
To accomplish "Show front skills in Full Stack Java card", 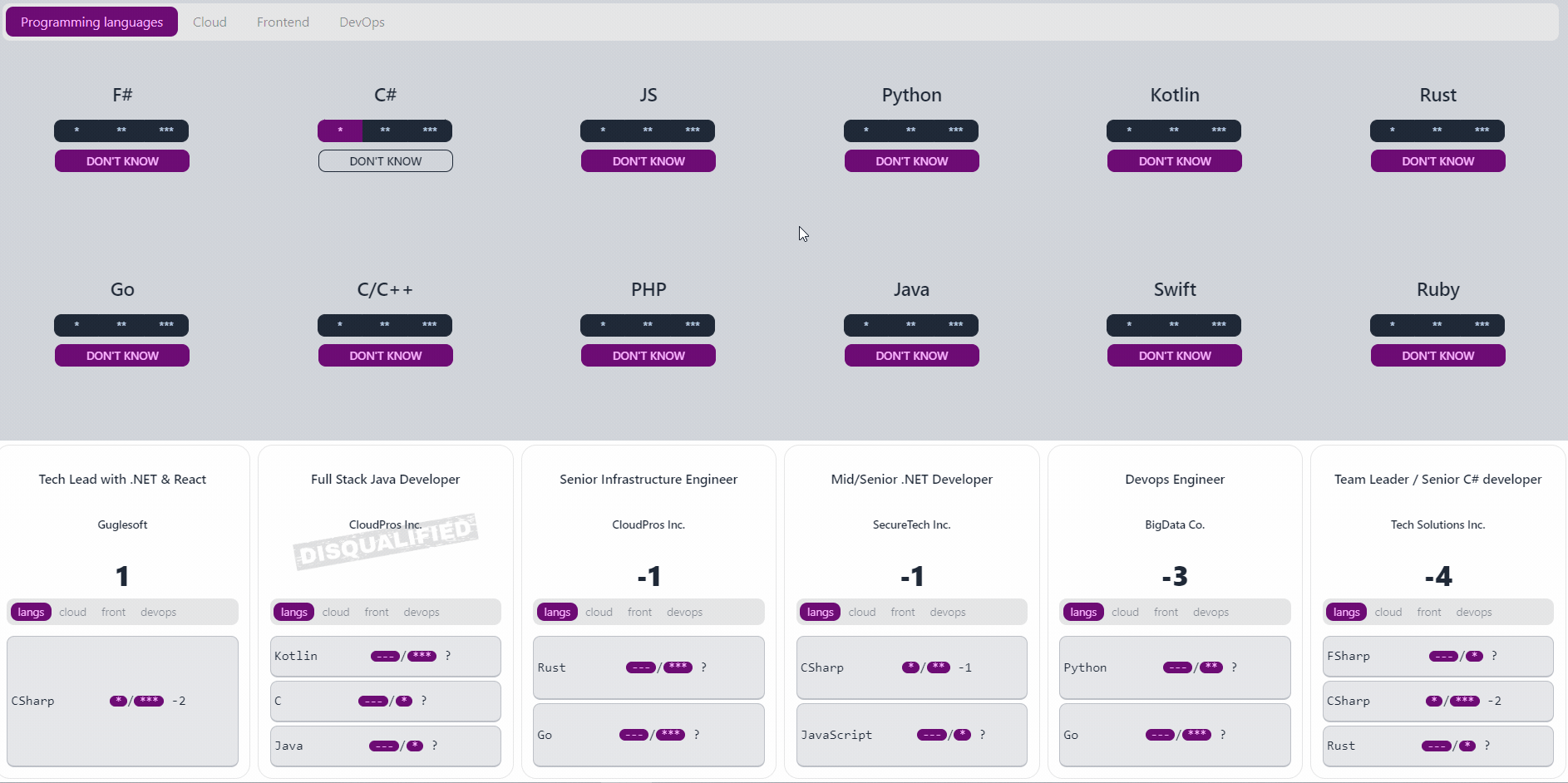I will (377, 612).
